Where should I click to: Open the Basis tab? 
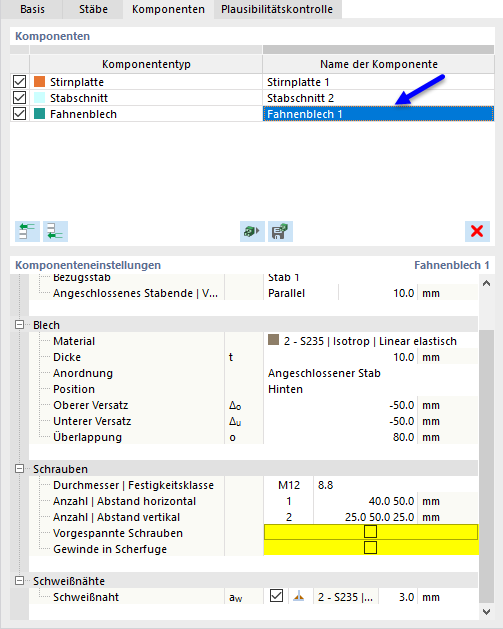[x=32, y=9]
